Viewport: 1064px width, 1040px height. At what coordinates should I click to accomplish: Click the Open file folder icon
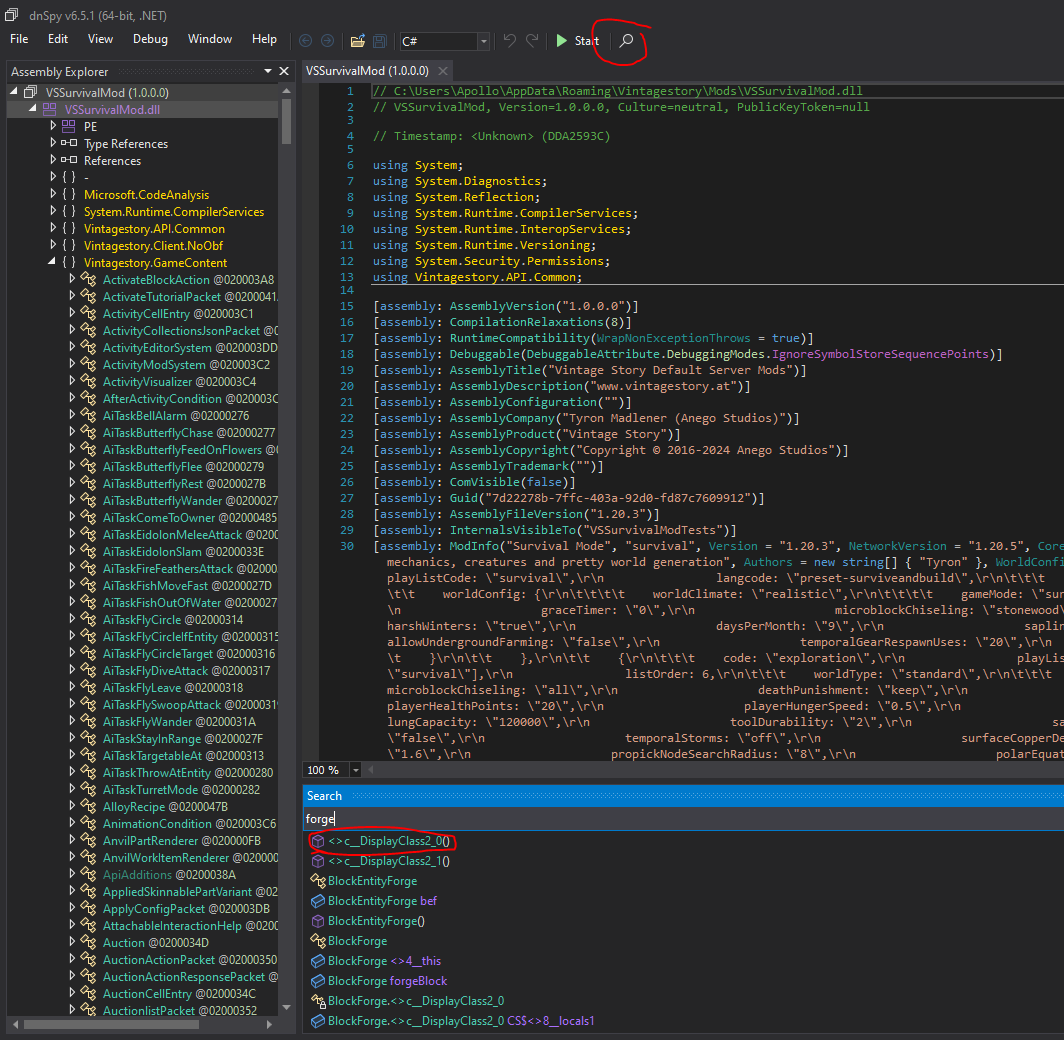357,41
